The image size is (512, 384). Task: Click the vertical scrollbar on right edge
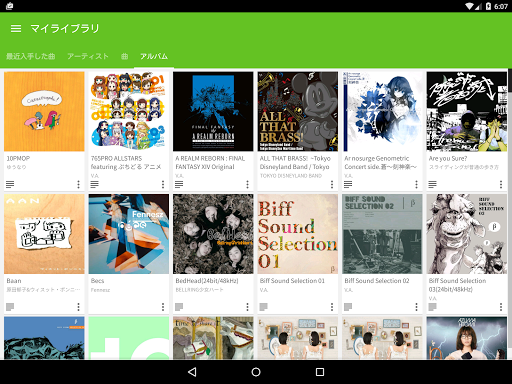click(x=510, y=80)
